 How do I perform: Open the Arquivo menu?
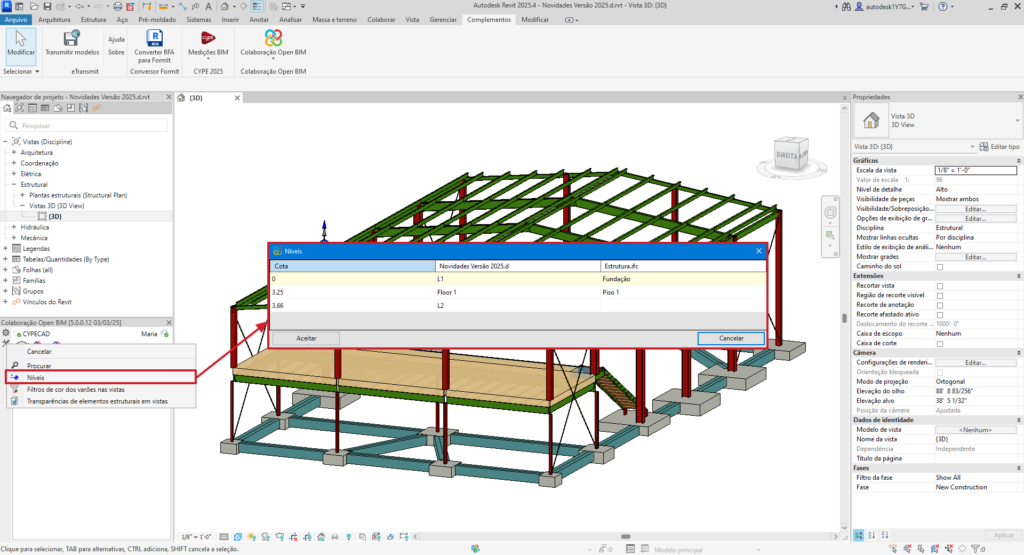click(16, 20)
